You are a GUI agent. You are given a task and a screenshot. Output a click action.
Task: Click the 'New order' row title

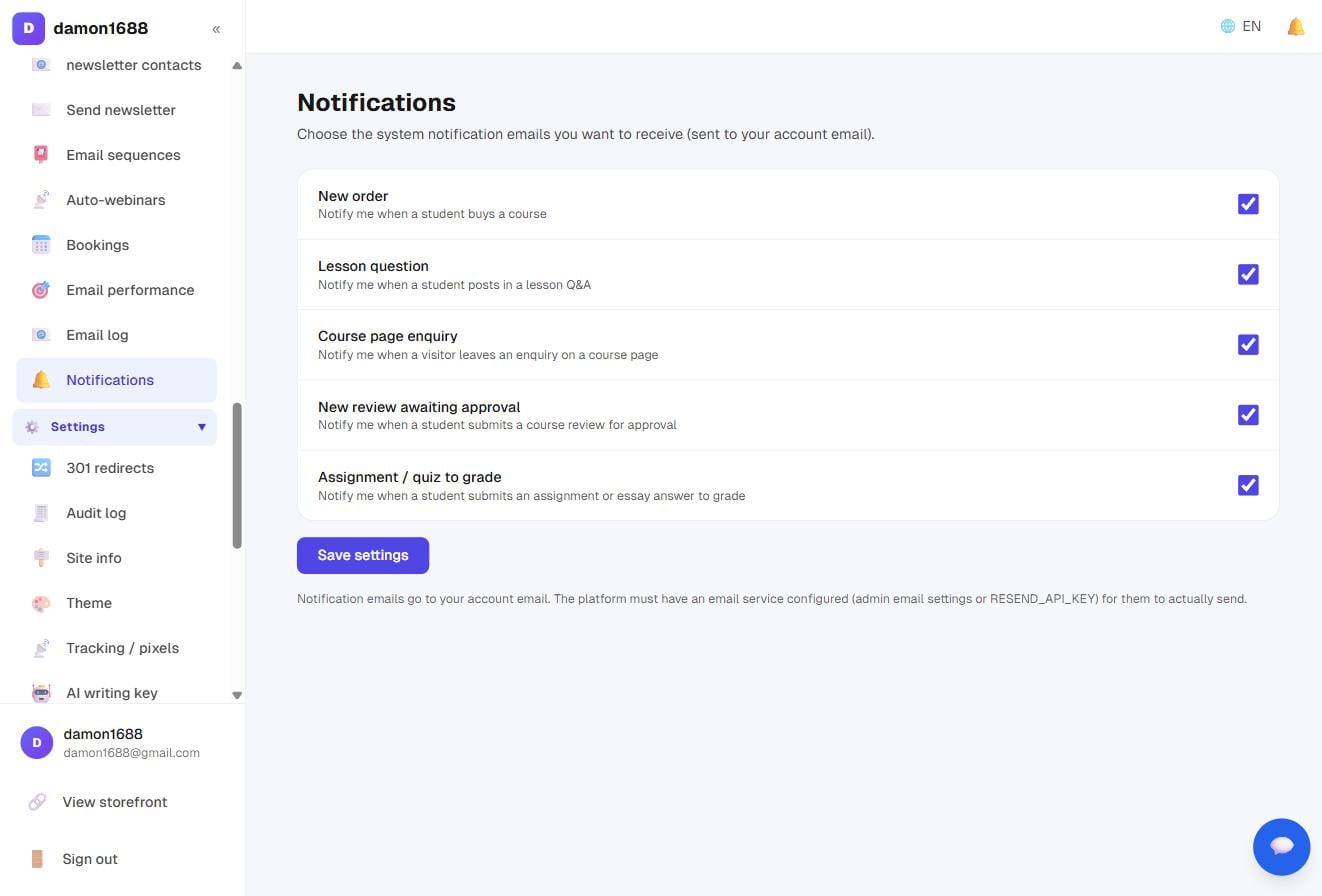point(353,196)
